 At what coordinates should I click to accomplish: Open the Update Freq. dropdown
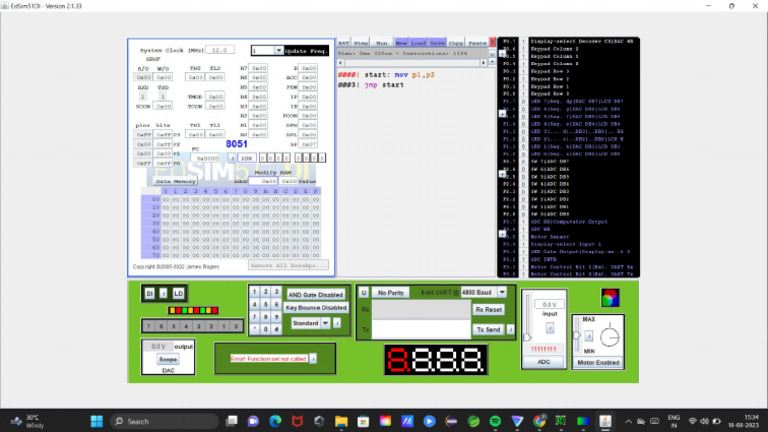pos(279,50)
